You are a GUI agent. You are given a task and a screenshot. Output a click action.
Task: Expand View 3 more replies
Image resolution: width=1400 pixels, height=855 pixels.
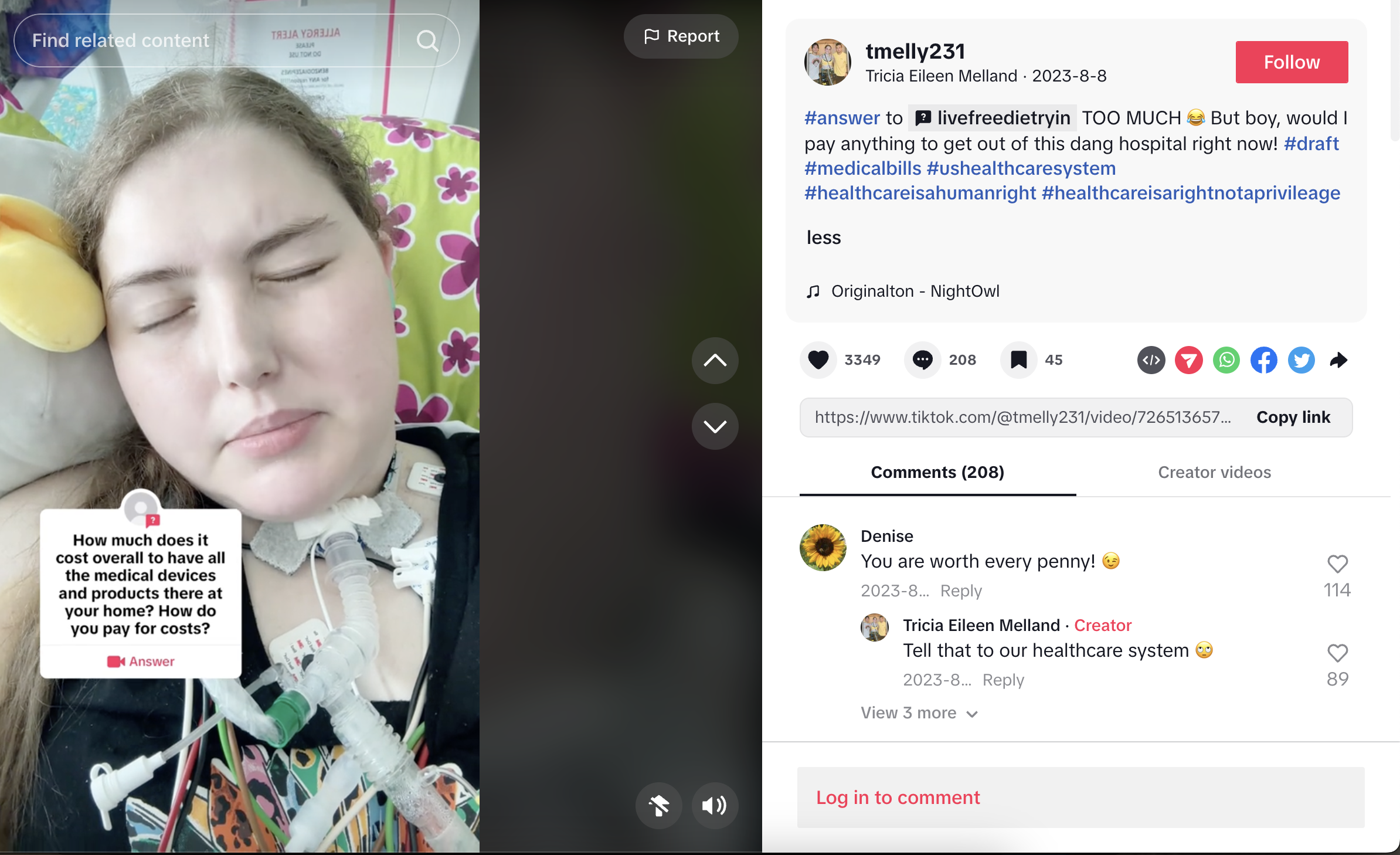click(x=919, y=713)
